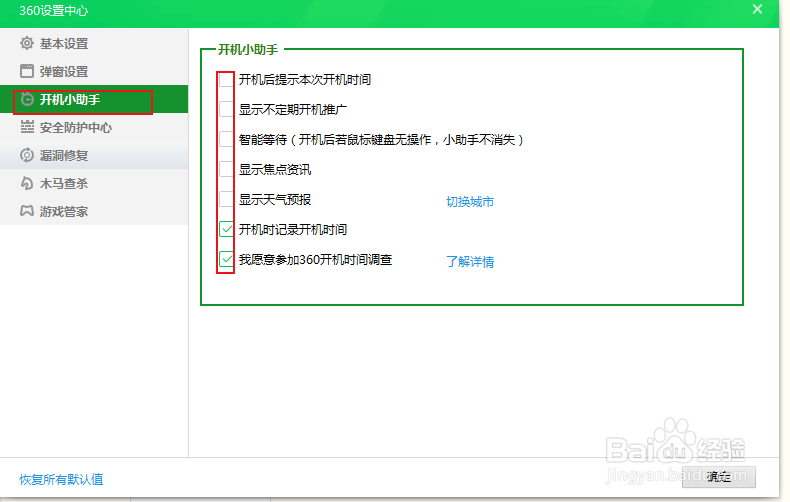Click the 开机小助手 group heading
The width and height of the screenshot is (790, 502).
248,49
